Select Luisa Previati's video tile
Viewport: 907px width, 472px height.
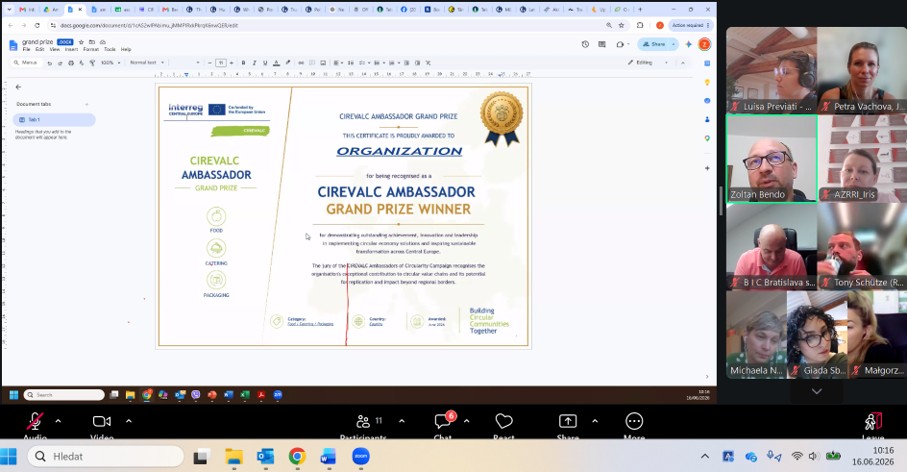coord(772,70)
